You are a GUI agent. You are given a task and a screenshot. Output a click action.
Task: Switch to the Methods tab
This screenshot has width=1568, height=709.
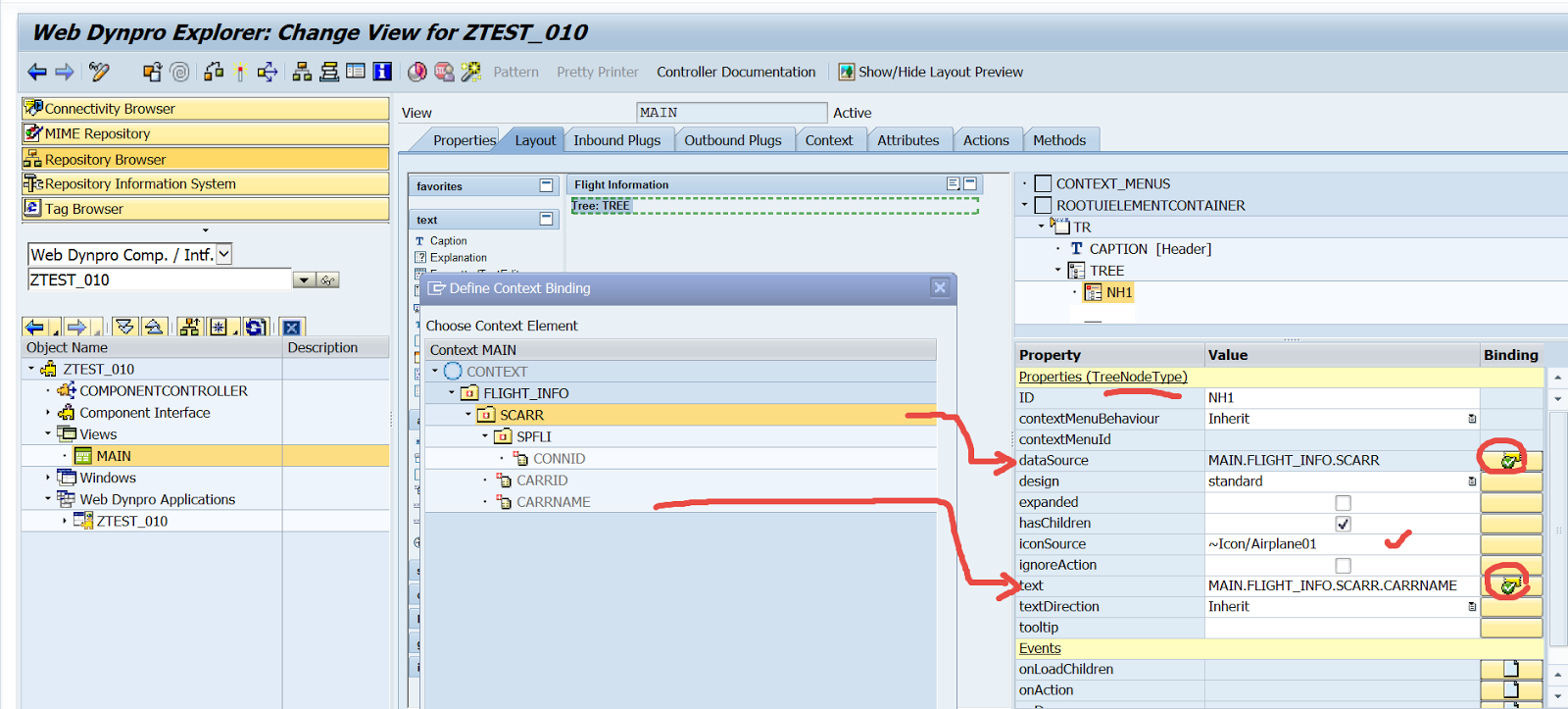[1059, 140]
